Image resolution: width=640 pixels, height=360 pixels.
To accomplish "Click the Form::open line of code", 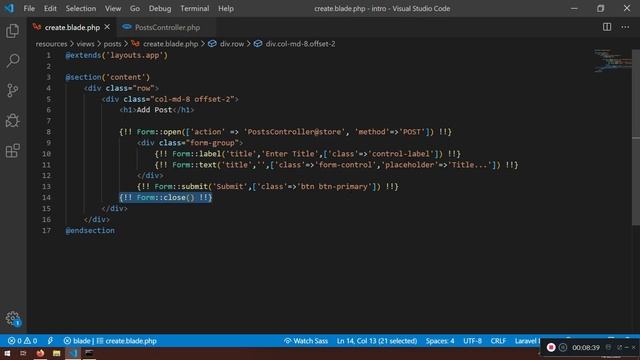I will click(285, 132).
